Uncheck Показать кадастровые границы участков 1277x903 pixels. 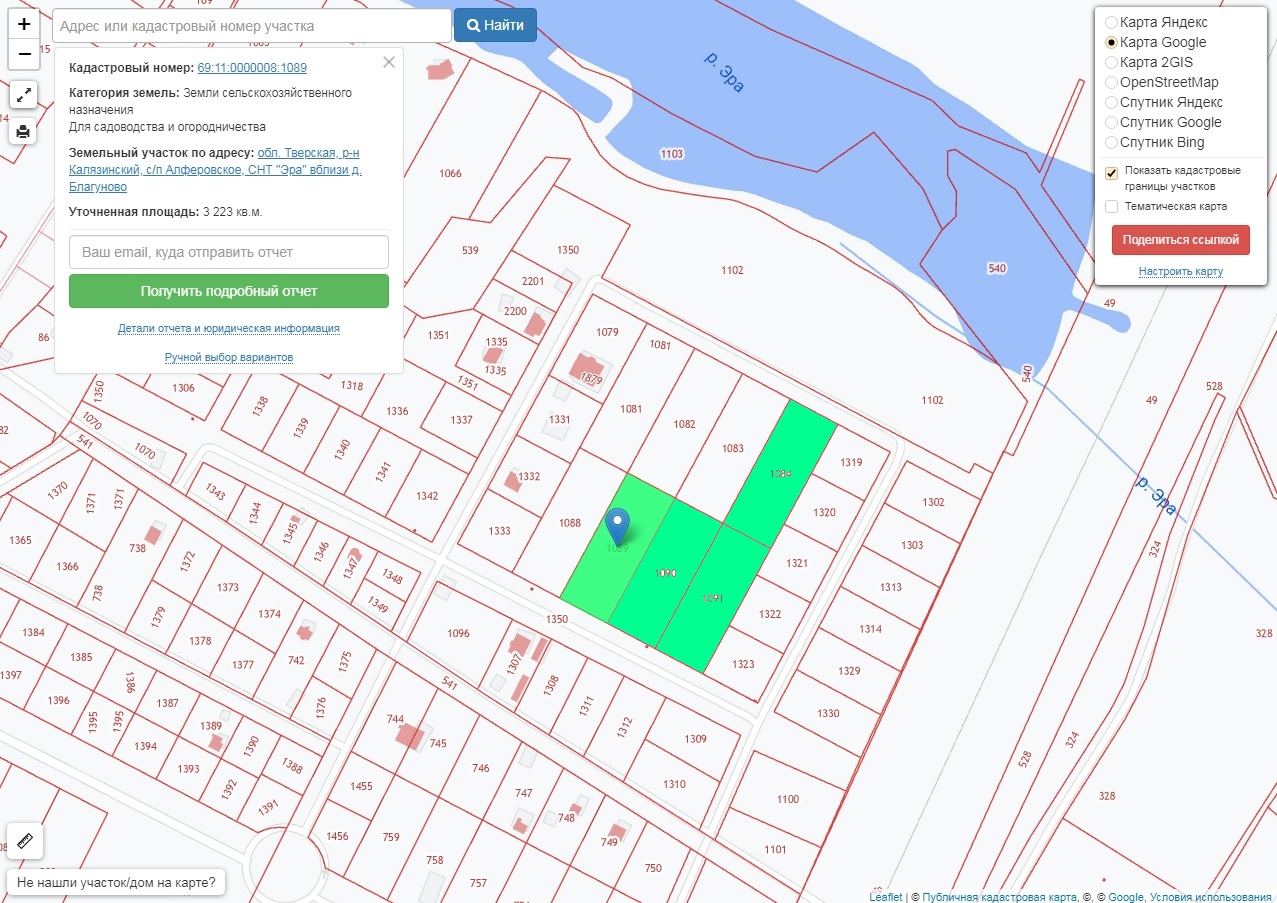[1111, 174]
